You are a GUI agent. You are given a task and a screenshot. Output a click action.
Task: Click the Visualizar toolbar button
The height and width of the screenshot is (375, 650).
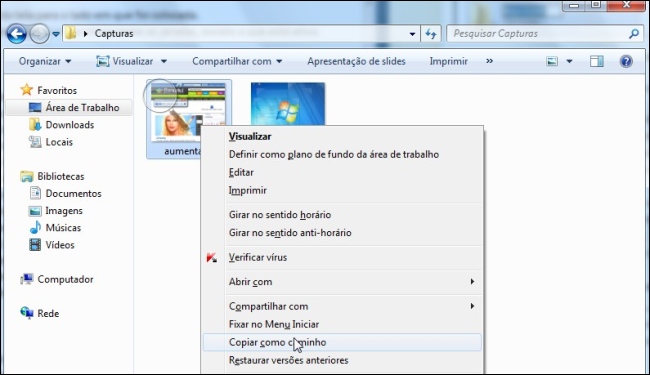point(125,61)
